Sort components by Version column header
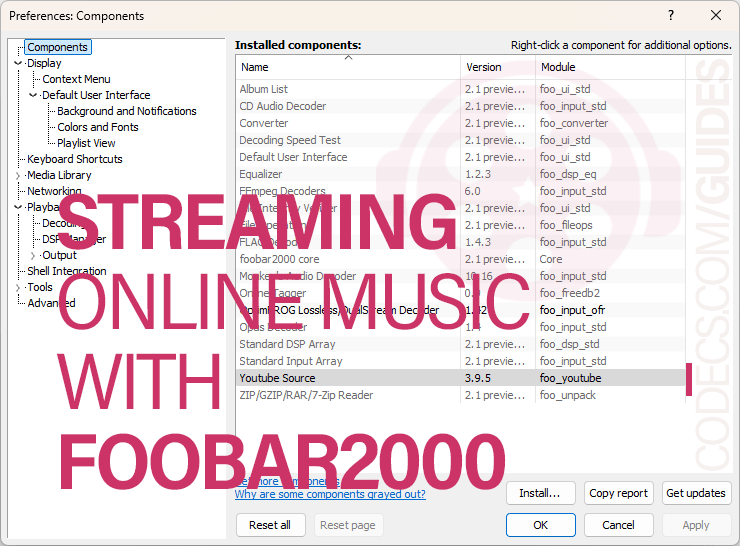Screen dimensions: 740x546 click(498, 67)
